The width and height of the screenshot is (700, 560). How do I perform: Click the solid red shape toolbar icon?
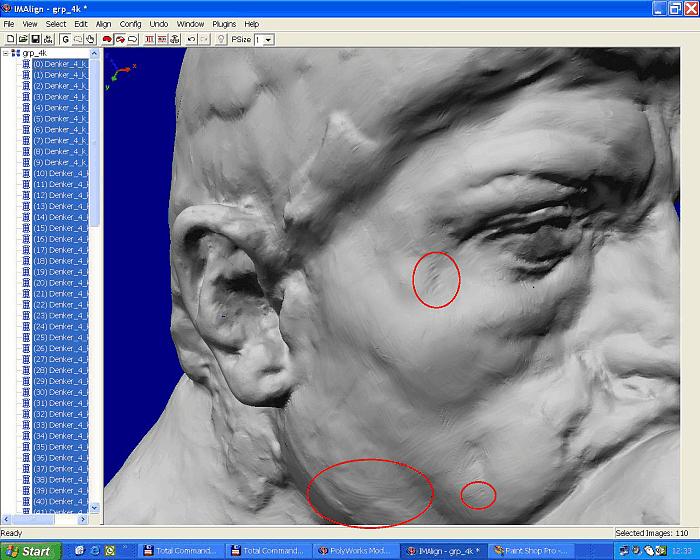(108, 39)
